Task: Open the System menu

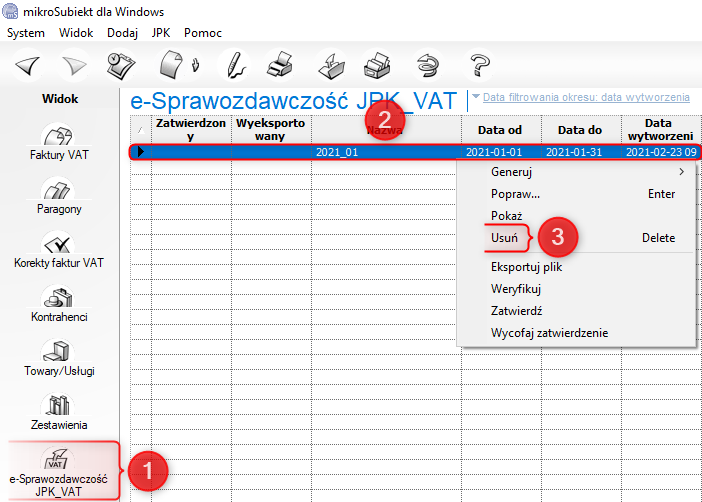Action: tap(26, 33)
